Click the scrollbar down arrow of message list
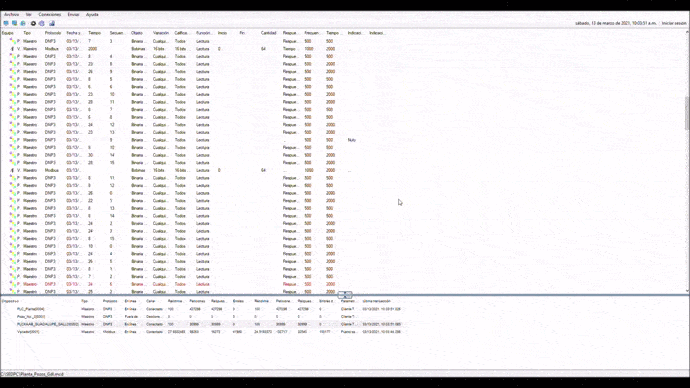This screenshot has height=388, width=690. click(687, 291)
